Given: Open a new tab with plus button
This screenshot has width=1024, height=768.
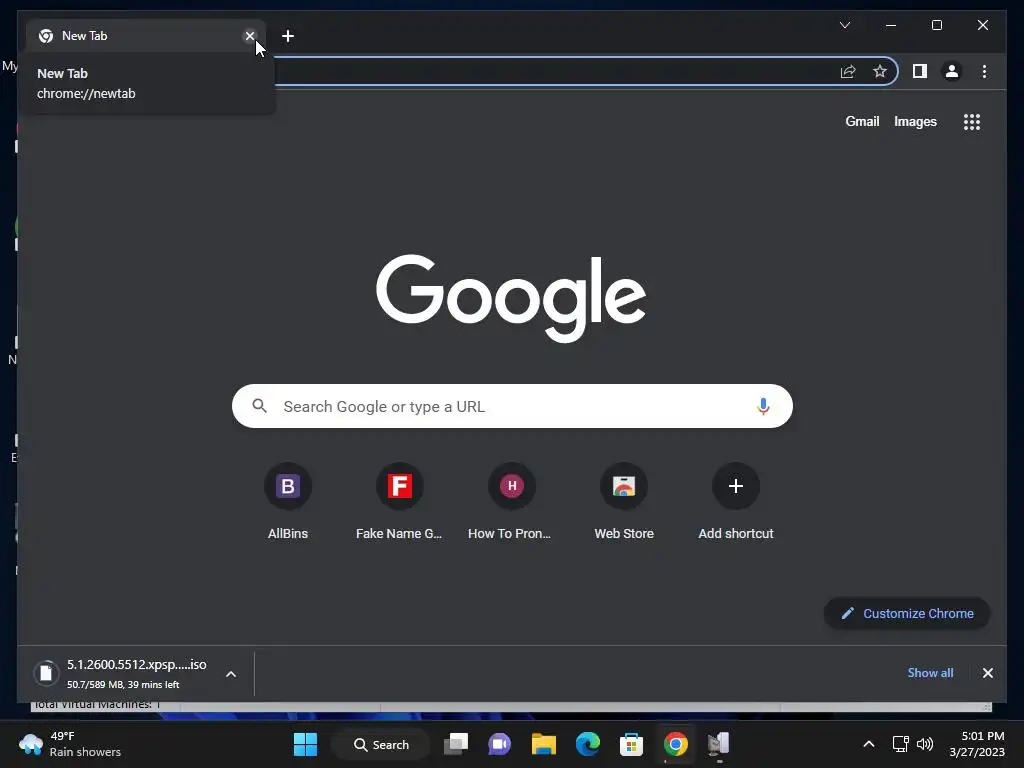Looking at the screenshot, I should click(x=288, y=36).
